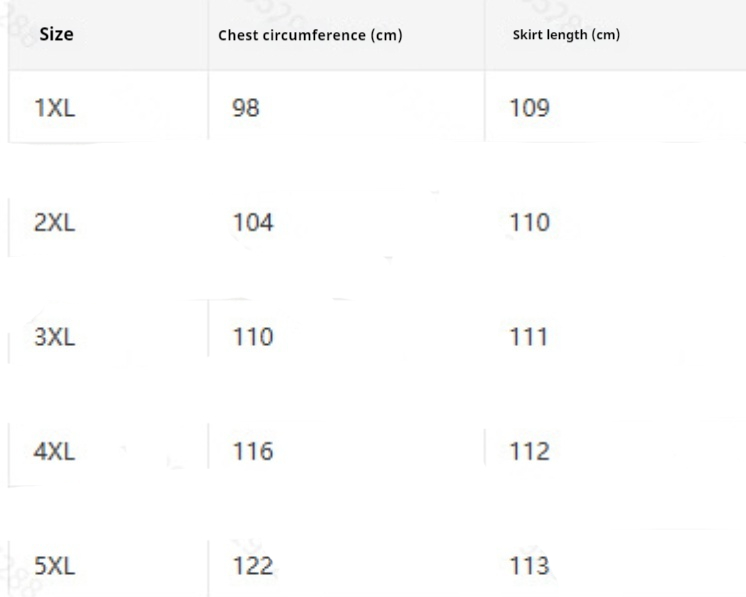The height and width of the screenshot is (597, 746).
Task: Choose the 3XL size cell
Action: (x=54, y=338)
